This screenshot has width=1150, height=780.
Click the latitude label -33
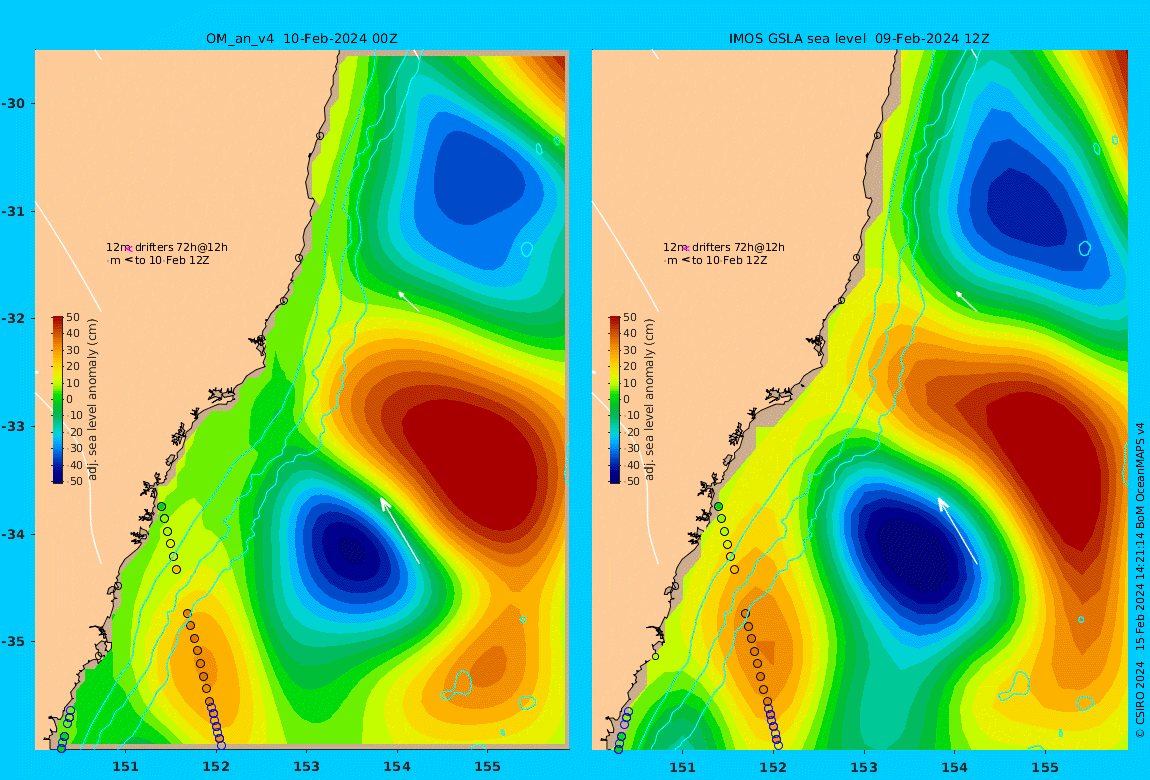pos(12,427)
